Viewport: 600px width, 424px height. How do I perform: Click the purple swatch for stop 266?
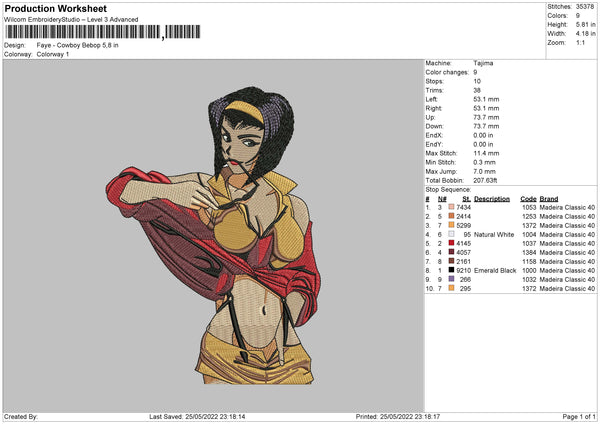coord(452,279)
